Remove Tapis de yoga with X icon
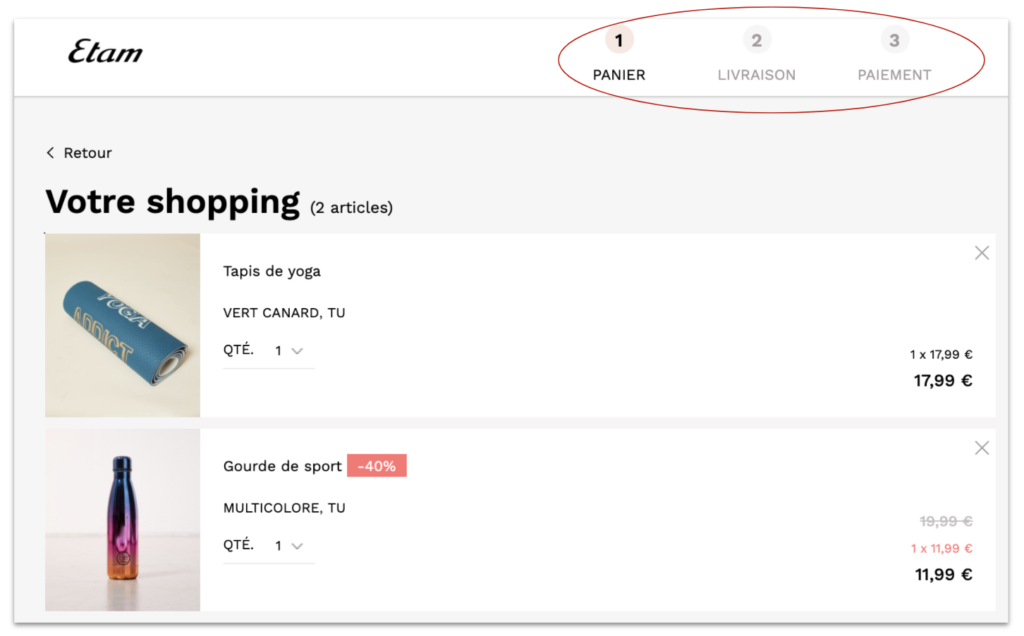This screenshot has height=636, width=1024. tap(981, 253)
